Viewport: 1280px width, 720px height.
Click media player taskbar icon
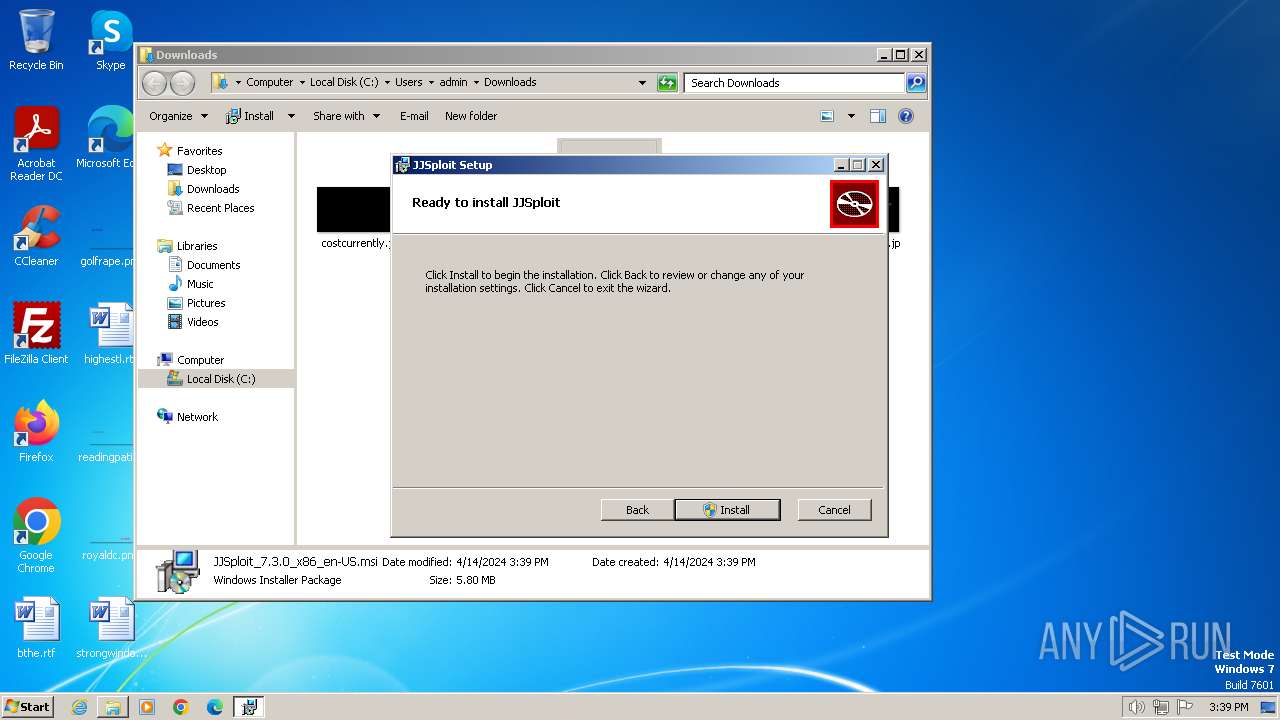(x=147, y=707)
